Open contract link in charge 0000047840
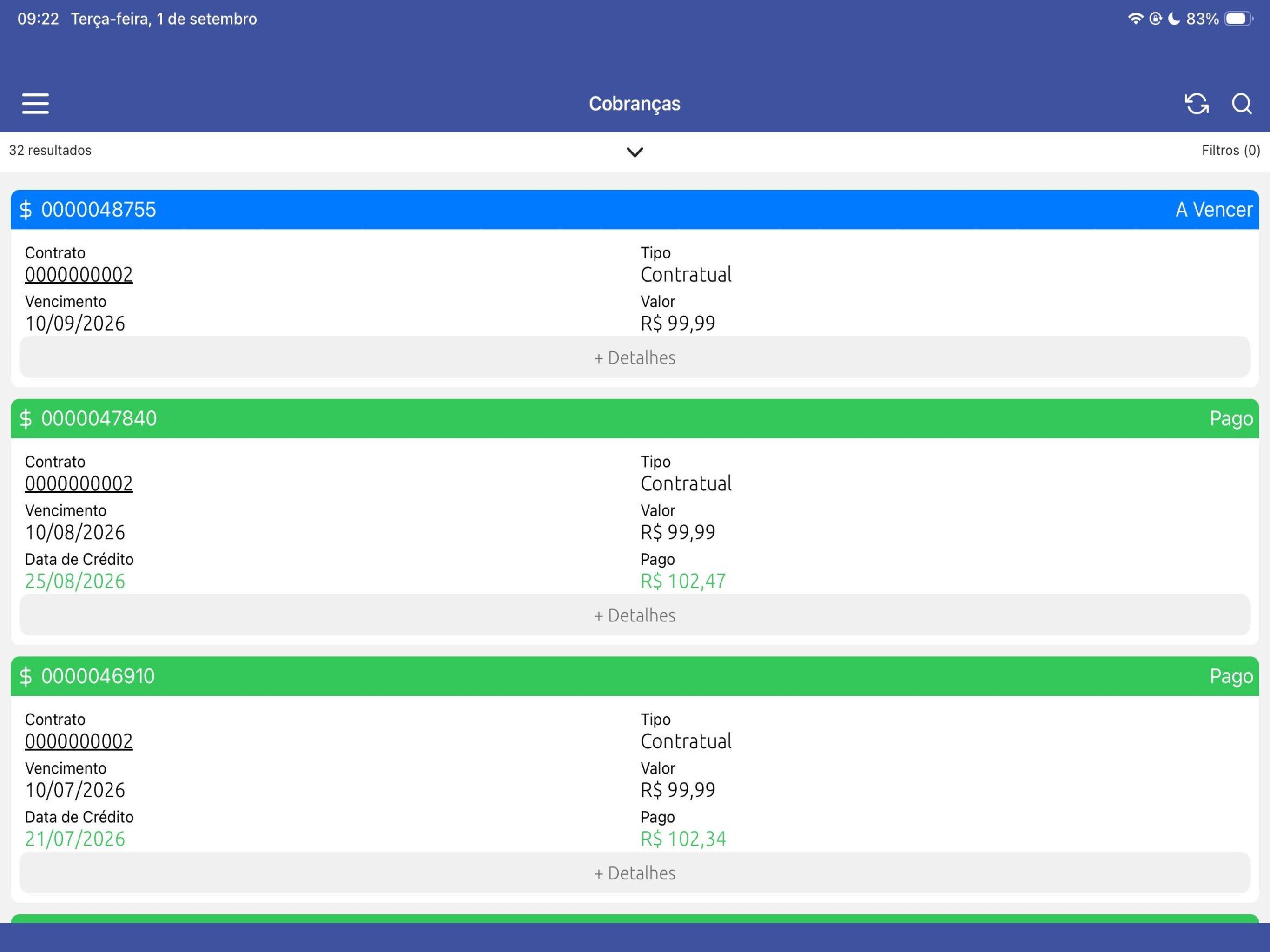Screen dimensions: 1270x952 pyautogui.click(x=79, y=484)
